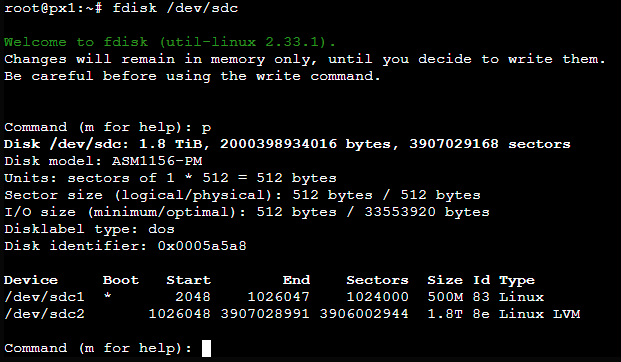The width and height of the screenshot is (621, 362).
Task: Click the typed 'p' command character
Action: pos(206,128)
